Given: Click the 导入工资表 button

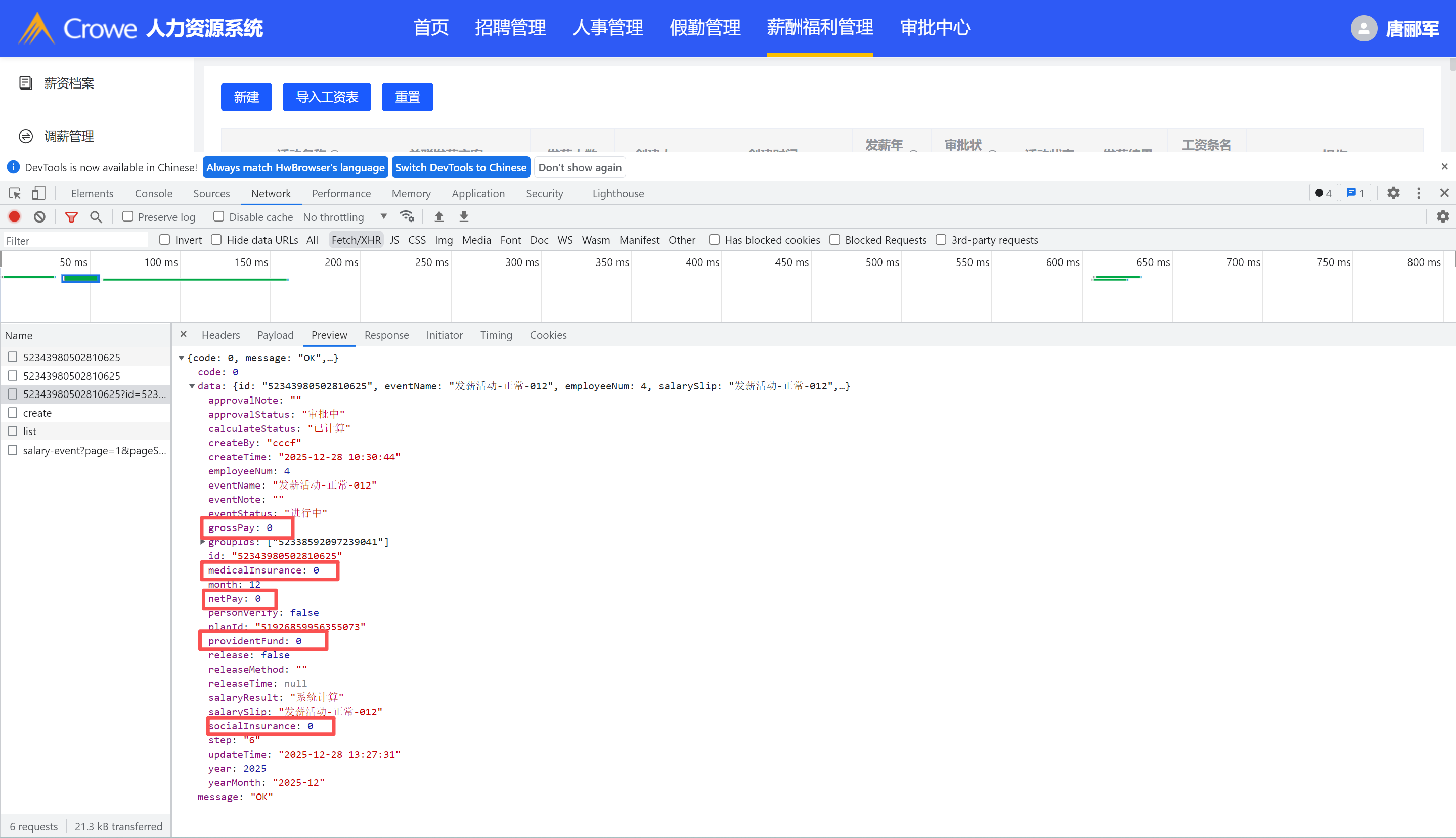Looking at the screenshot, I should (326, 97).
